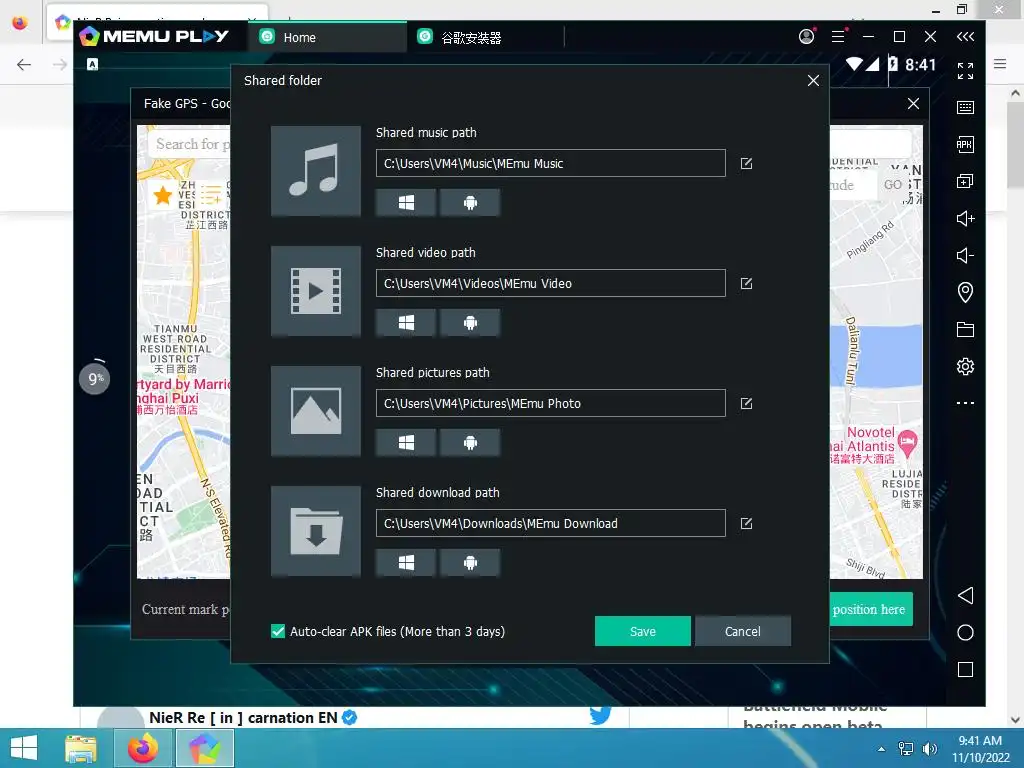This screenshot has width=1024, height=768.
Task: Edit the shared download path
Action: pos(746,523)
